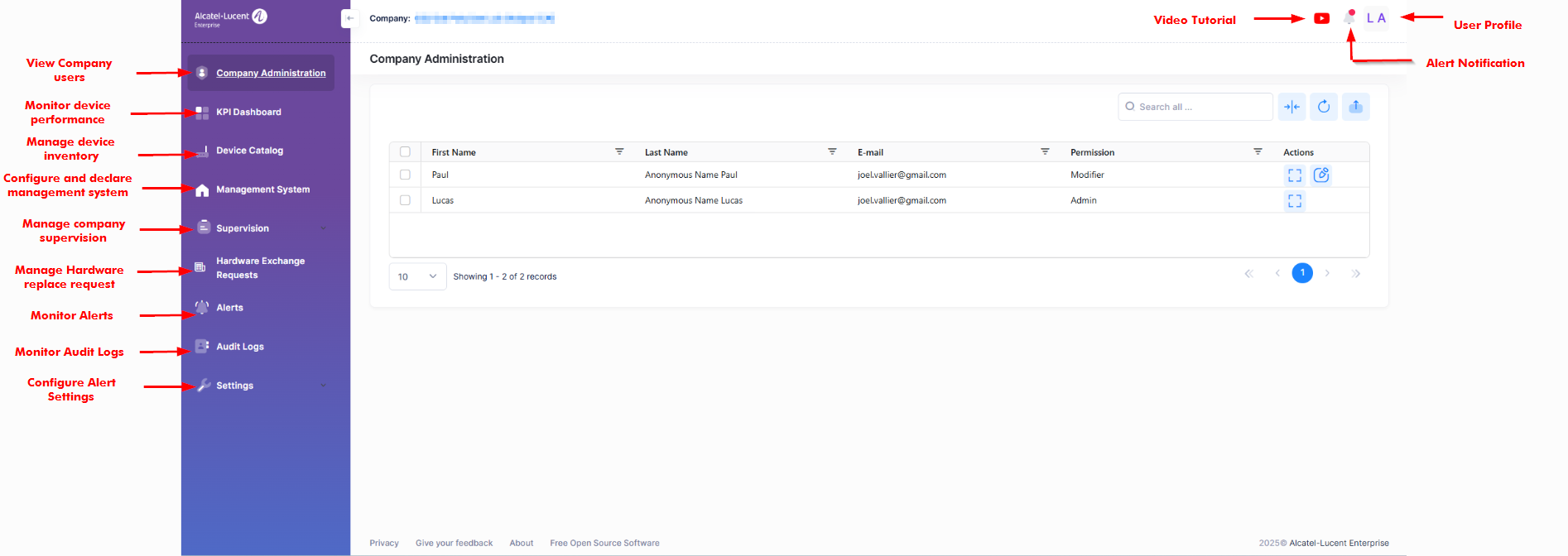The image size is (1568, 556).
Task: Click the Last Name column header
Action: tap(666, 152)
